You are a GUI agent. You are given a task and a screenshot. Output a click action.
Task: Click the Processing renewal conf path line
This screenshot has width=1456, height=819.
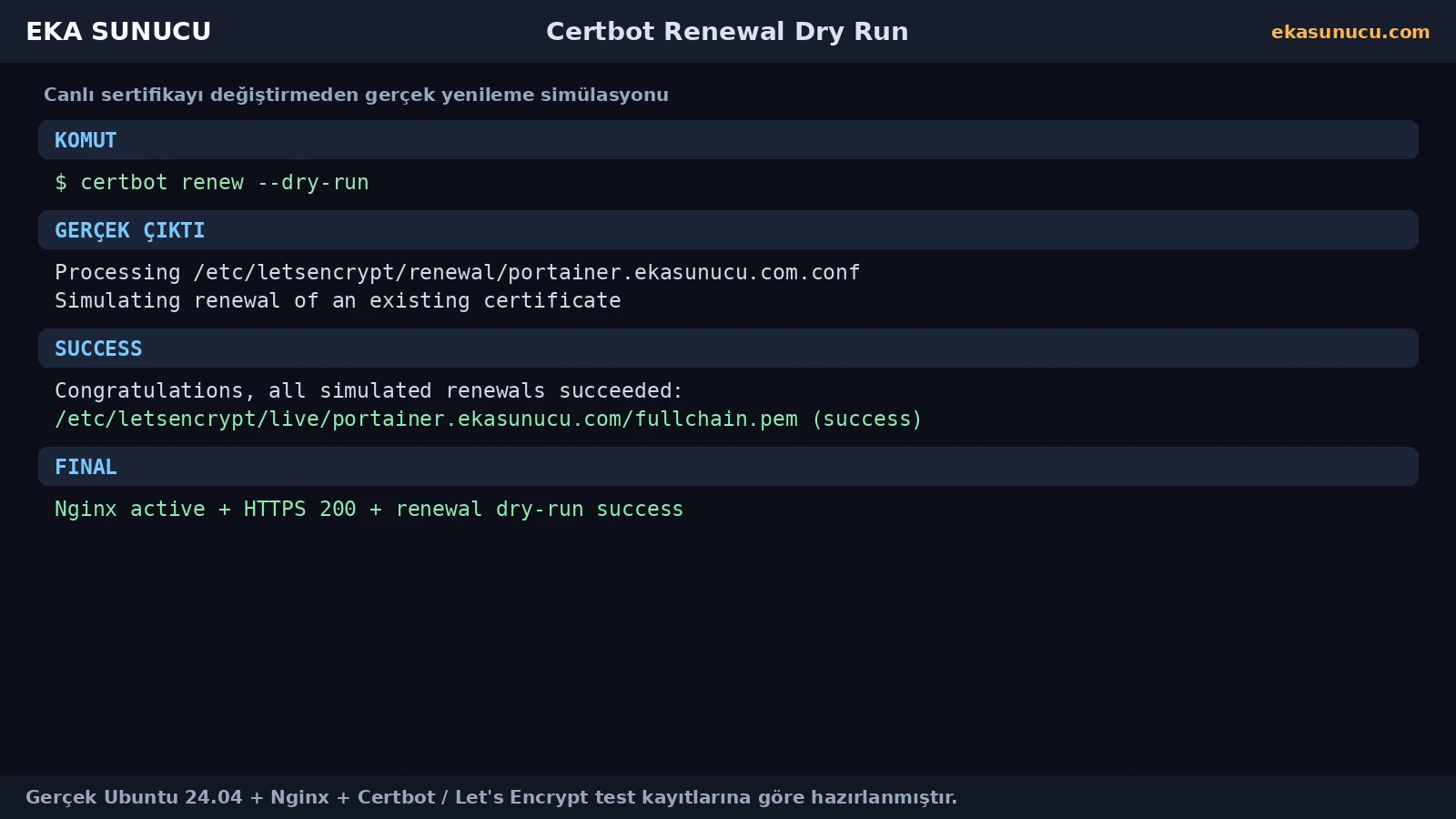457,273
